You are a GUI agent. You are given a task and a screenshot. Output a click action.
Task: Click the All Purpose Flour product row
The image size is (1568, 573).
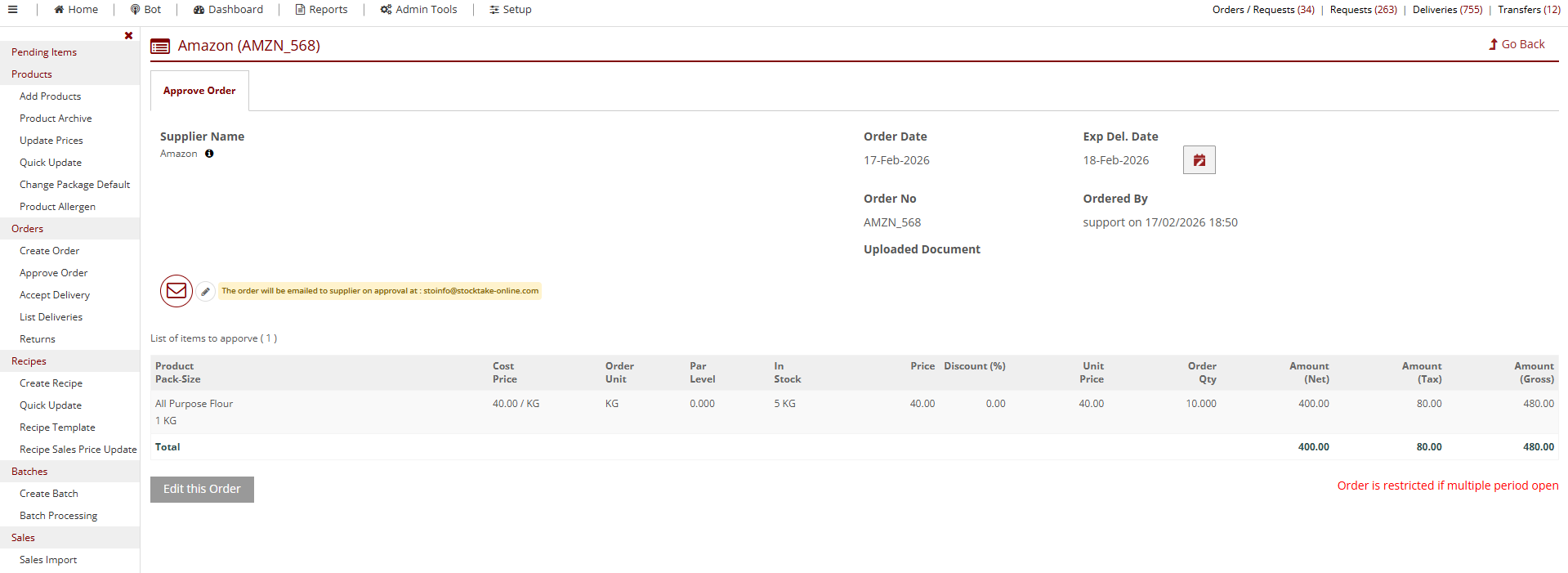click(x=194, y=404)
